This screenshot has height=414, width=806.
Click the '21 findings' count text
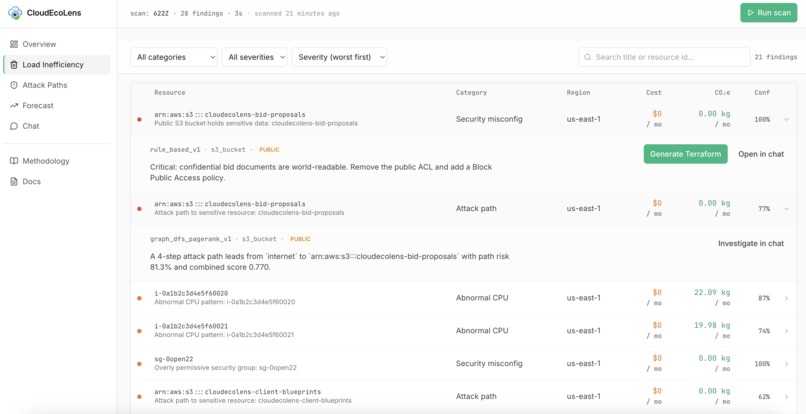(776, 57)
